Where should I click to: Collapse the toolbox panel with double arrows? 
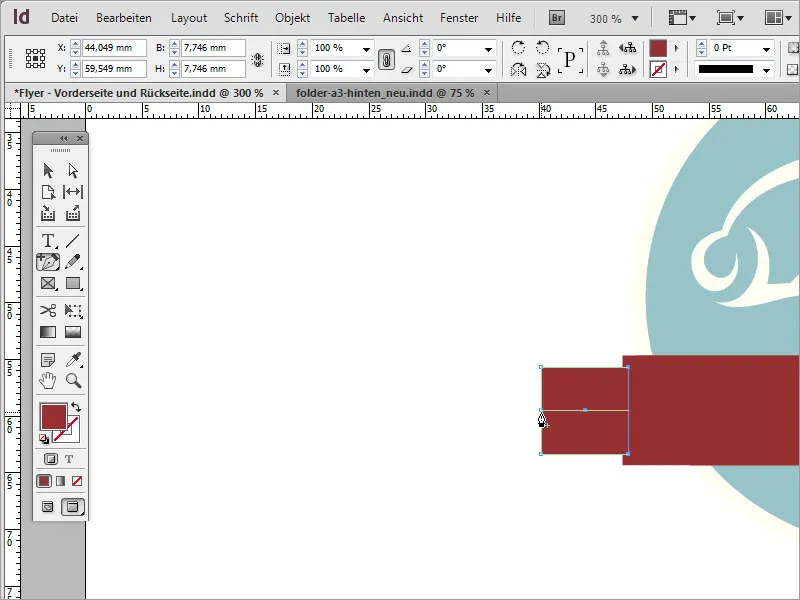pos(64,138)
